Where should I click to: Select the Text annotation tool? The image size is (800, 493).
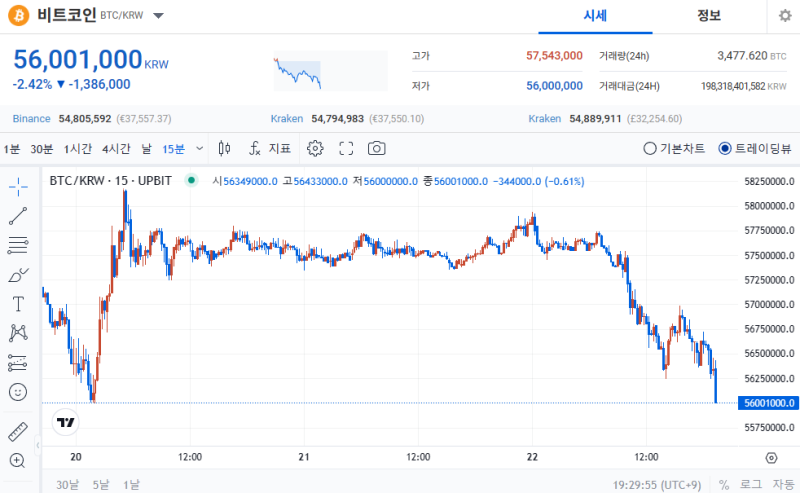pos(18,304)
